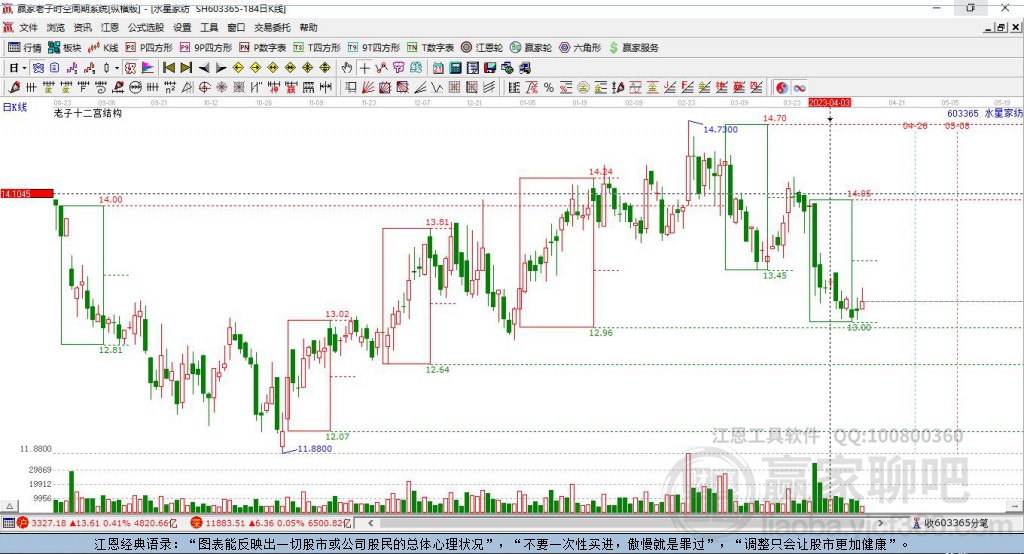
Task: Click the blue infinity loop icon
Action: point(799,88)
